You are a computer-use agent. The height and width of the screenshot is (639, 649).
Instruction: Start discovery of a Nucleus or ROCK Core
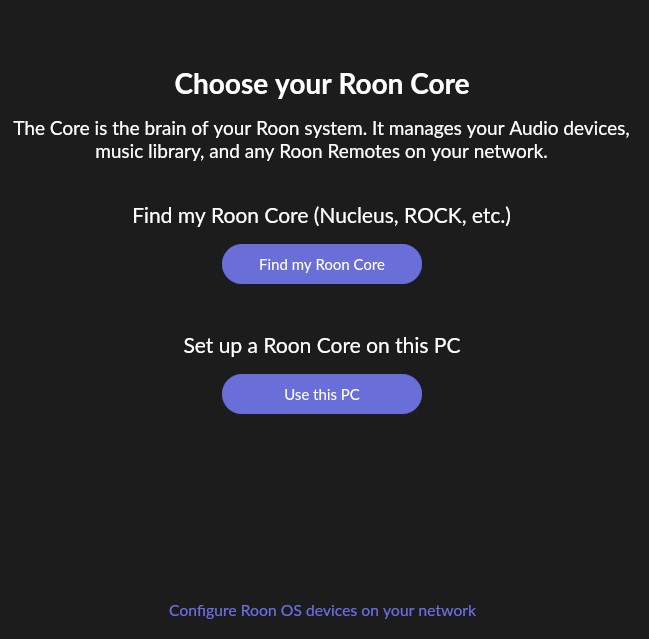point(322,264)
